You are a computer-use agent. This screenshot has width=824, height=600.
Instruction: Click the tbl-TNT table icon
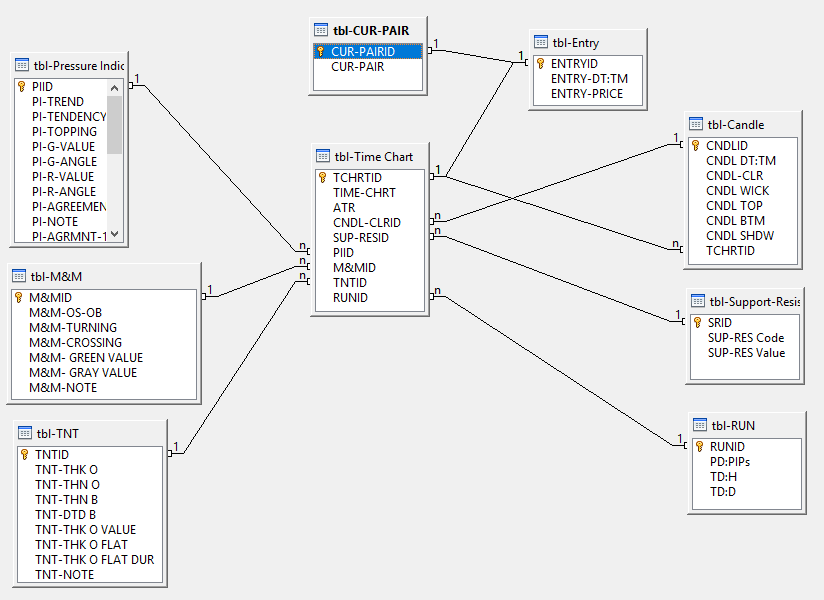[x=25, y=433]
